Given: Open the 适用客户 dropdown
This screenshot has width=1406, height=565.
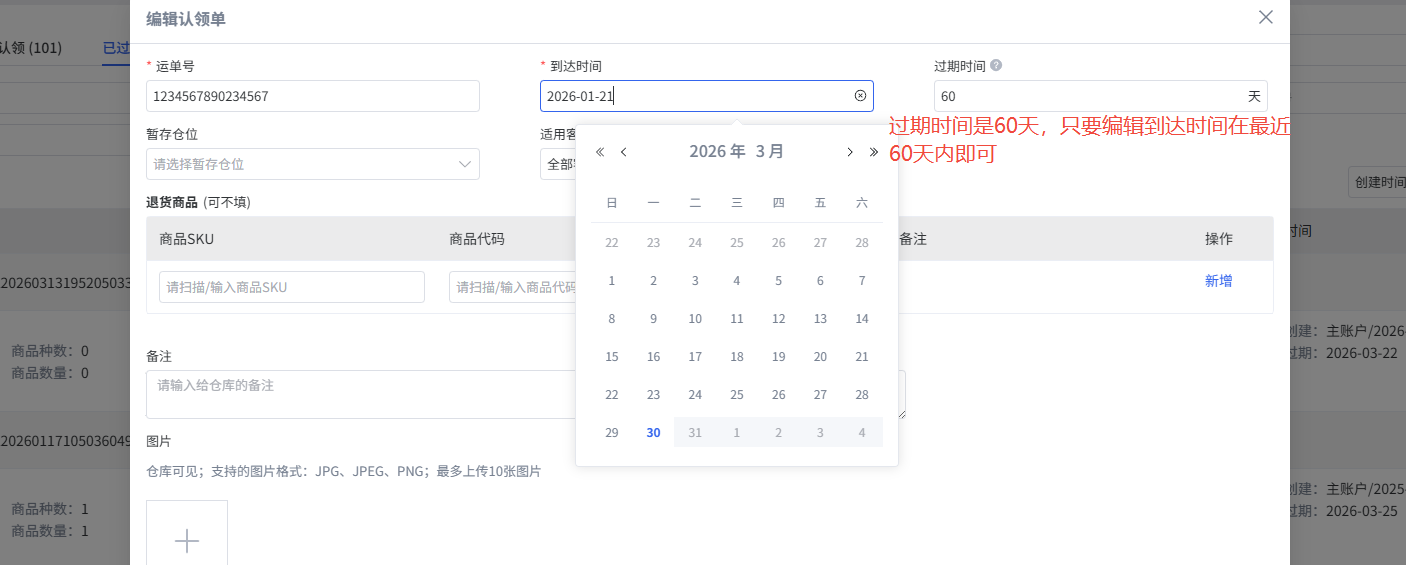Looking at the screenshot, I should click(557, 164).
